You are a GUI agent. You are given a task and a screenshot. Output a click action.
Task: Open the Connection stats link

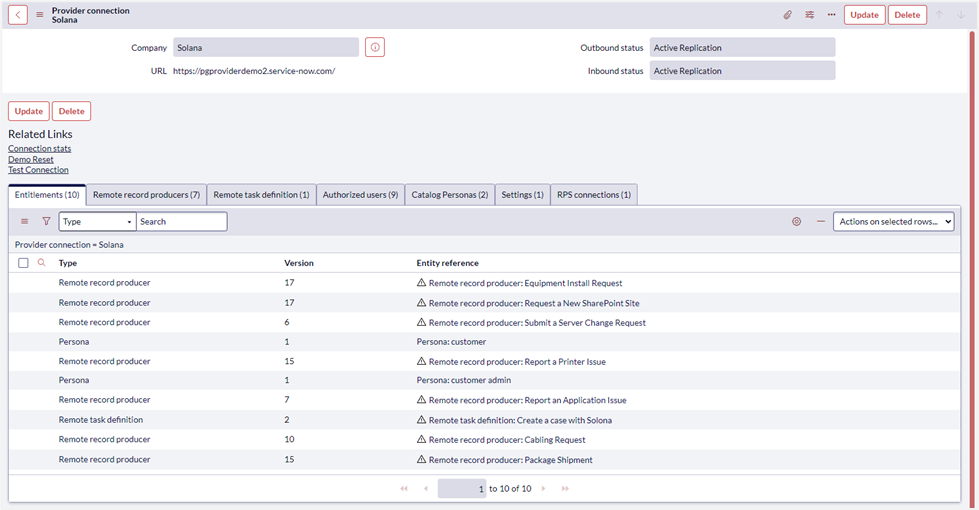click(39, 149)
